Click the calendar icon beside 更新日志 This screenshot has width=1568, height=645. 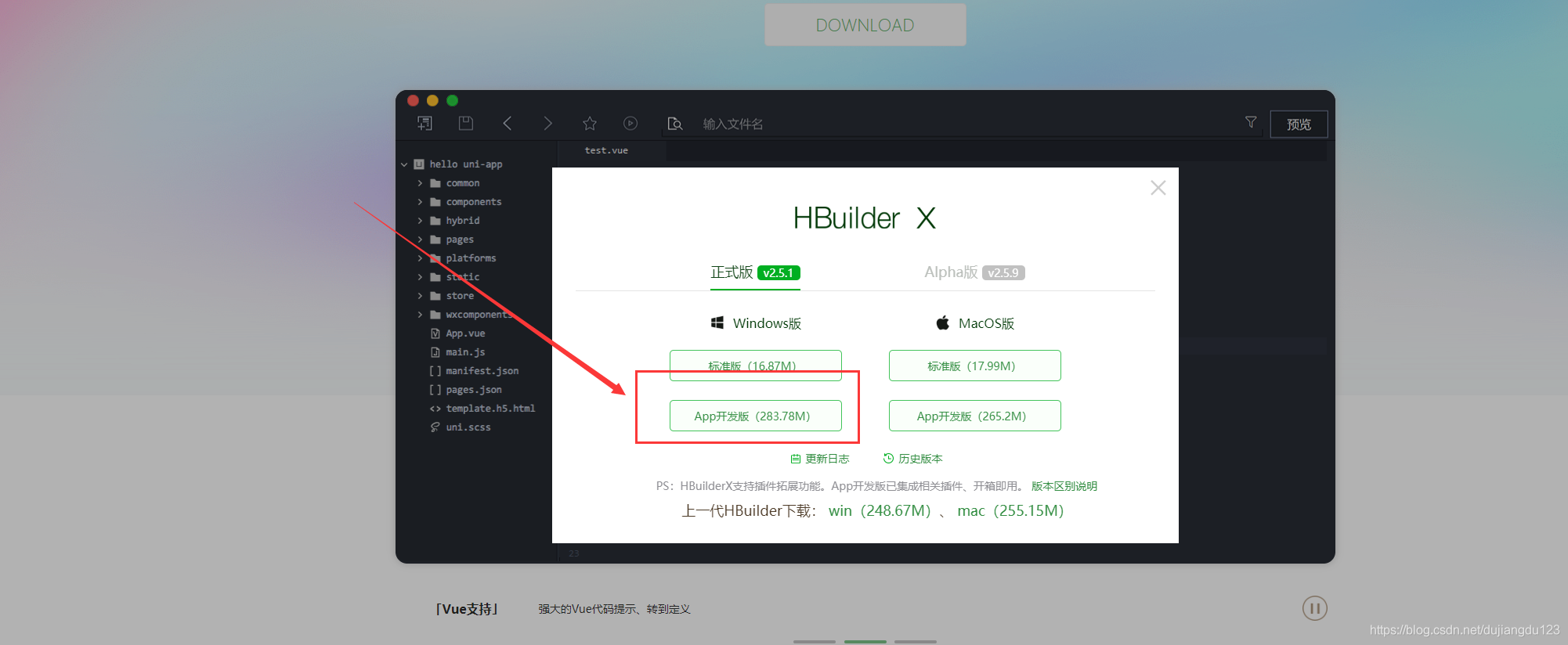(x=796, y=459)
